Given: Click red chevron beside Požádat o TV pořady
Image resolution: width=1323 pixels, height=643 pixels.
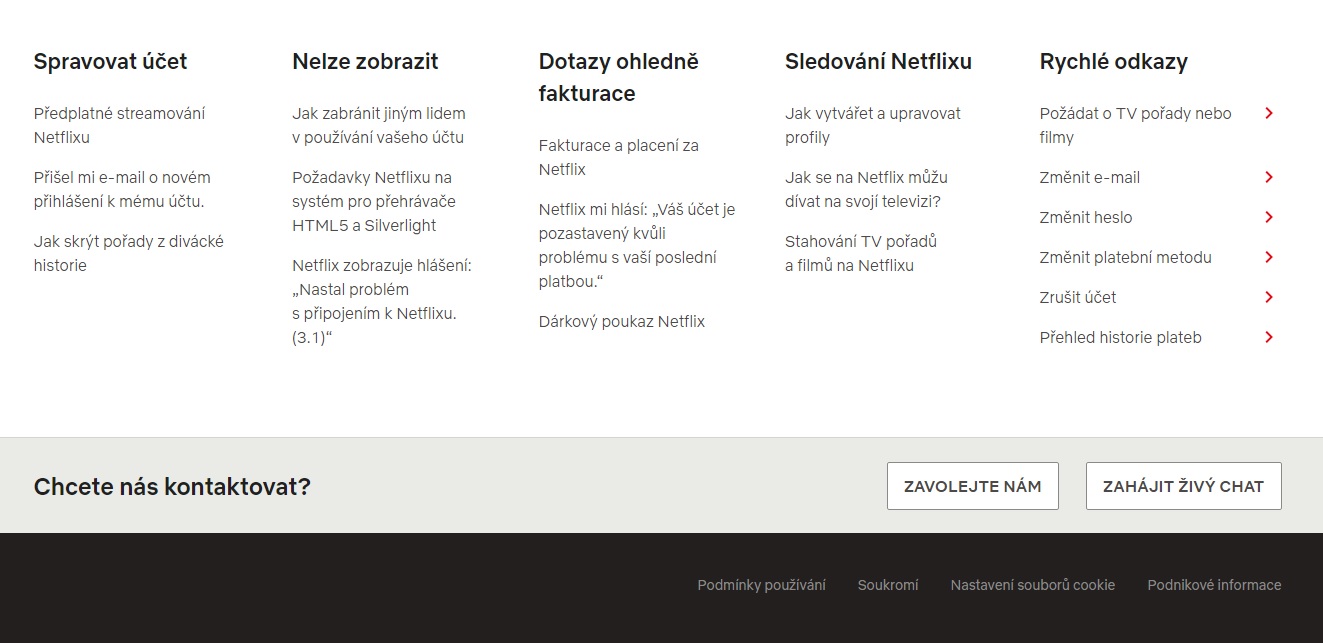Looking at the screenshot, I should point(1269,113).
